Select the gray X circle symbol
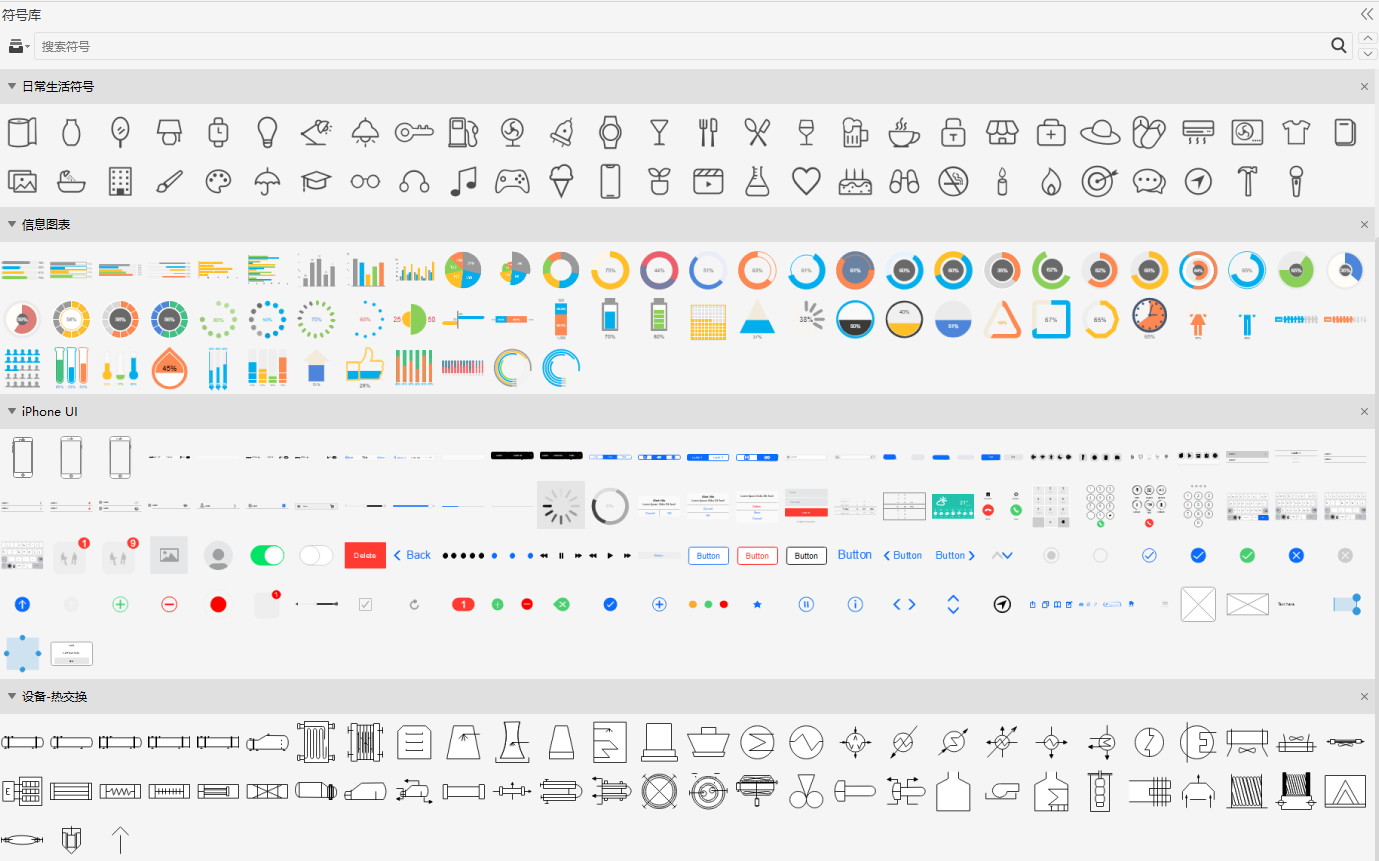Image resolution: width=1379 pixels, height=861 pixels. tap(1345, 555)
